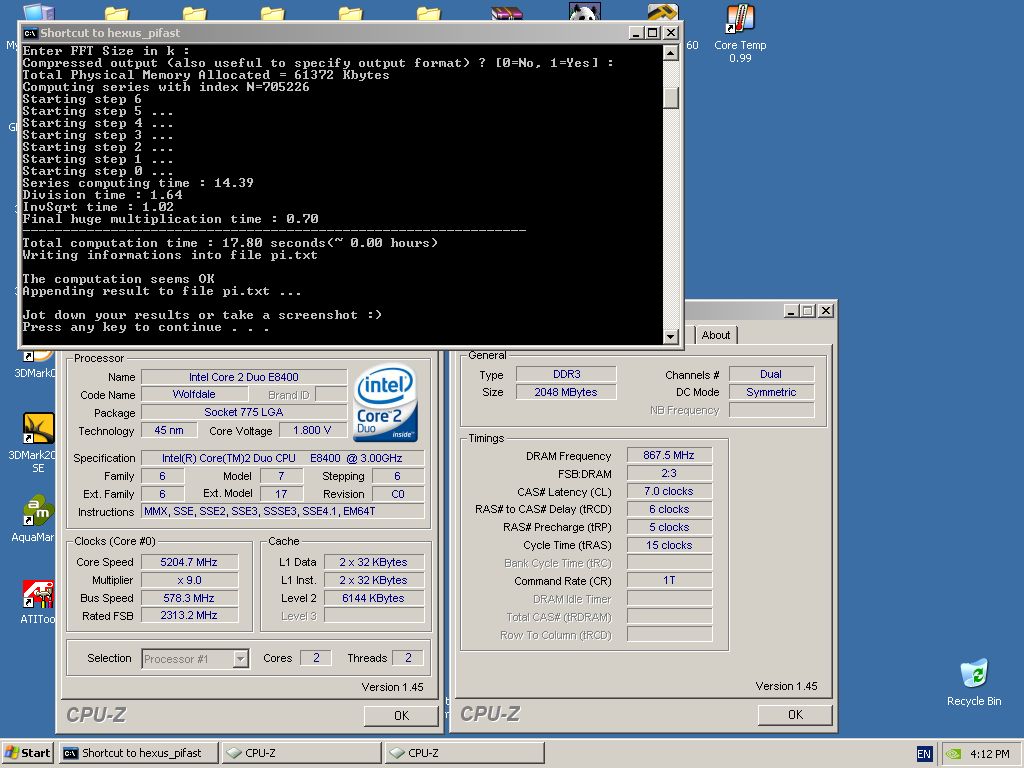Click the Cycle Time value '15 clocks'
Screen dimensions: 1024x768
(x=669, y=545)
